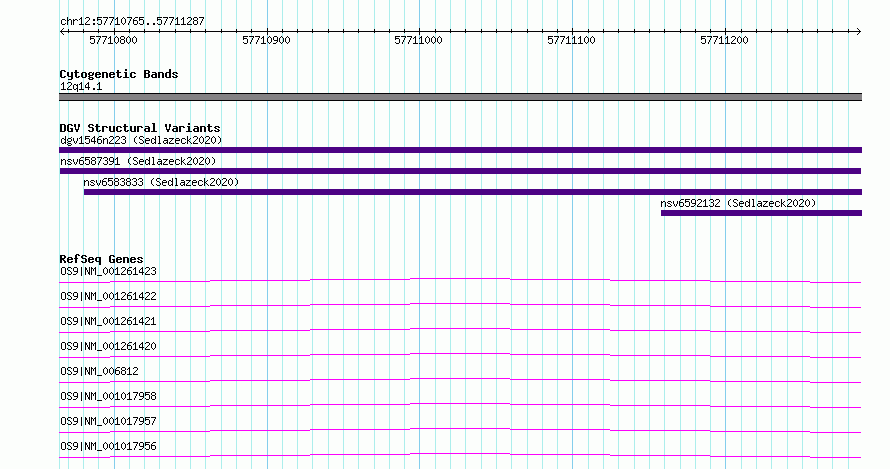Image resolution: width=890 pixels, height=469 pixels.
Task: Click the magenta intron line of NM_001017958
Action: click(x=460, y=404)
